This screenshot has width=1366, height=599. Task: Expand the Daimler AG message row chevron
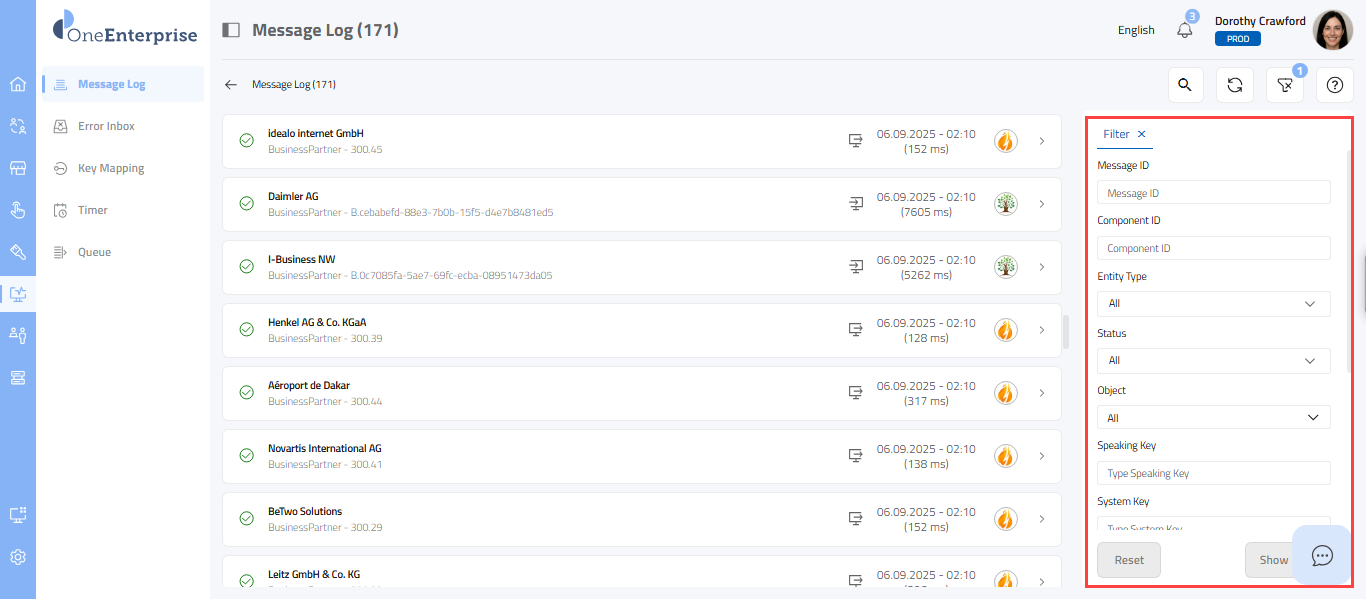point(1041,204)
